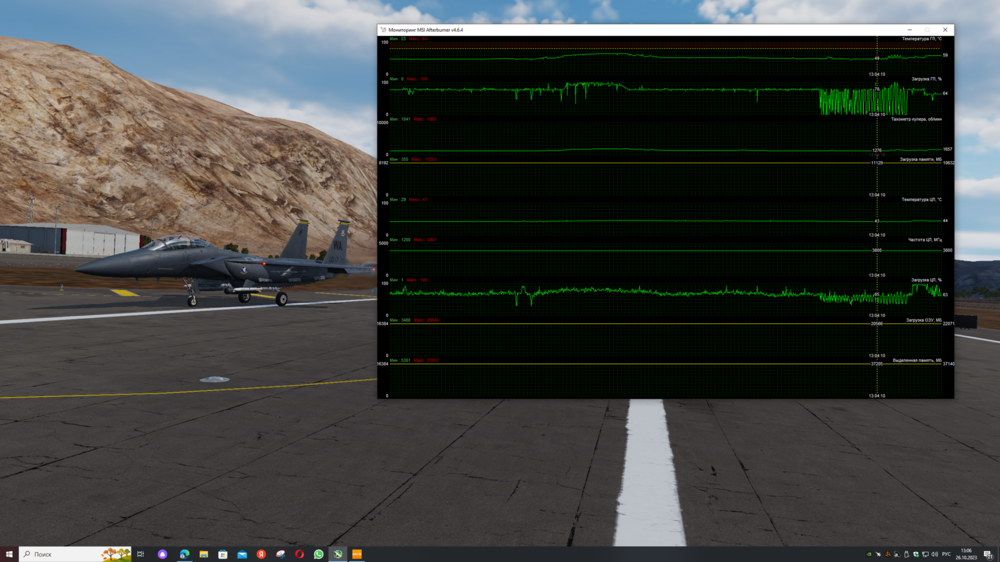Screen dimensions: 1000x562
Task: Close the MSI Afterburner monitoring window
Action: [945, 30]
